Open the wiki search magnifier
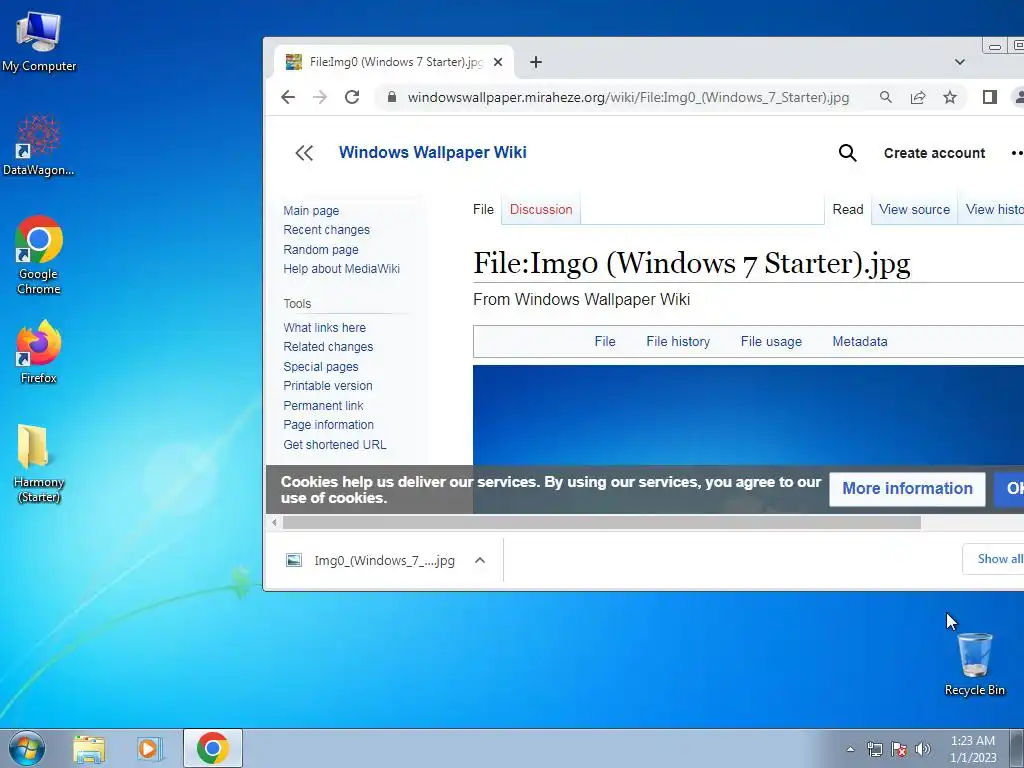 click(x=847, y=153)
